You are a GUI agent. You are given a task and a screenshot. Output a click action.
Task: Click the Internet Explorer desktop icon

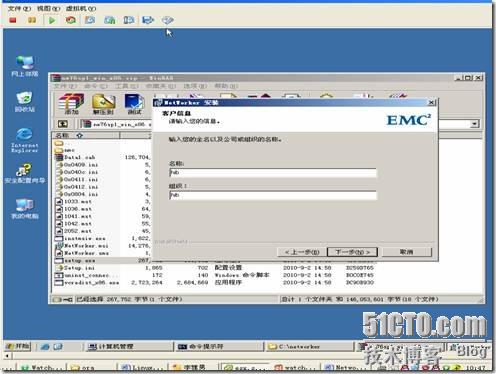[25, 140]
